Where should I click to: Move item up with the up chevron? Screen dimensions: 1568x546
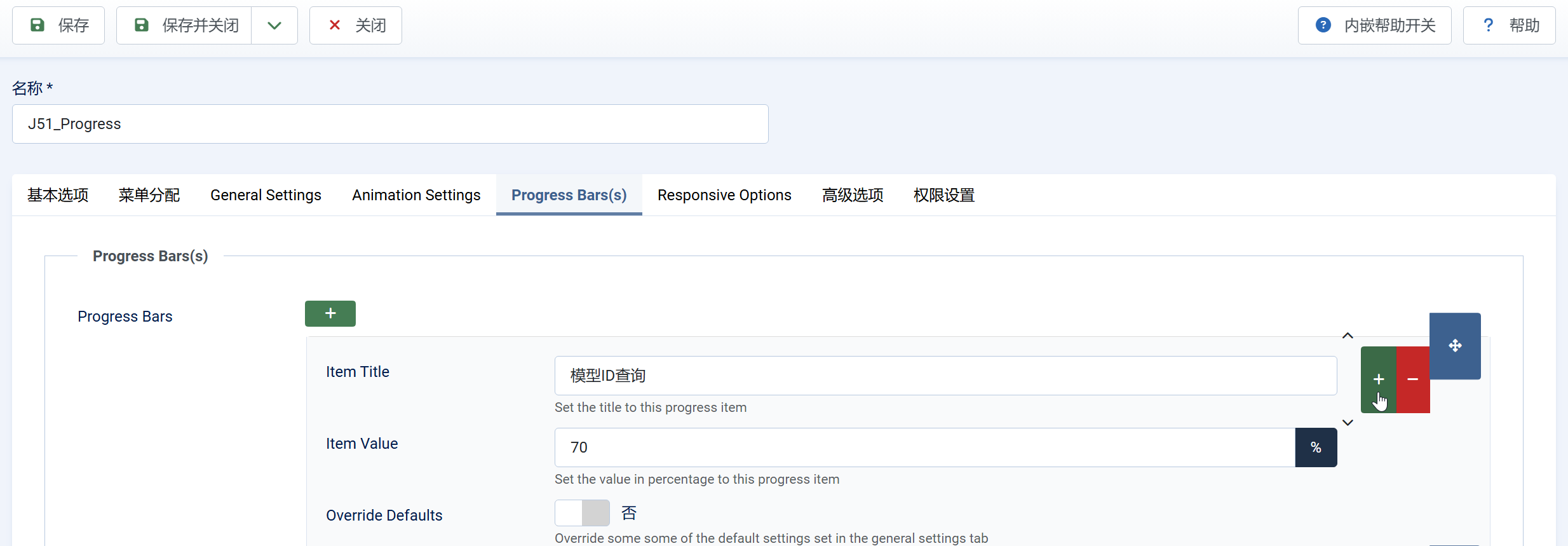click(x=1348, y=336)
